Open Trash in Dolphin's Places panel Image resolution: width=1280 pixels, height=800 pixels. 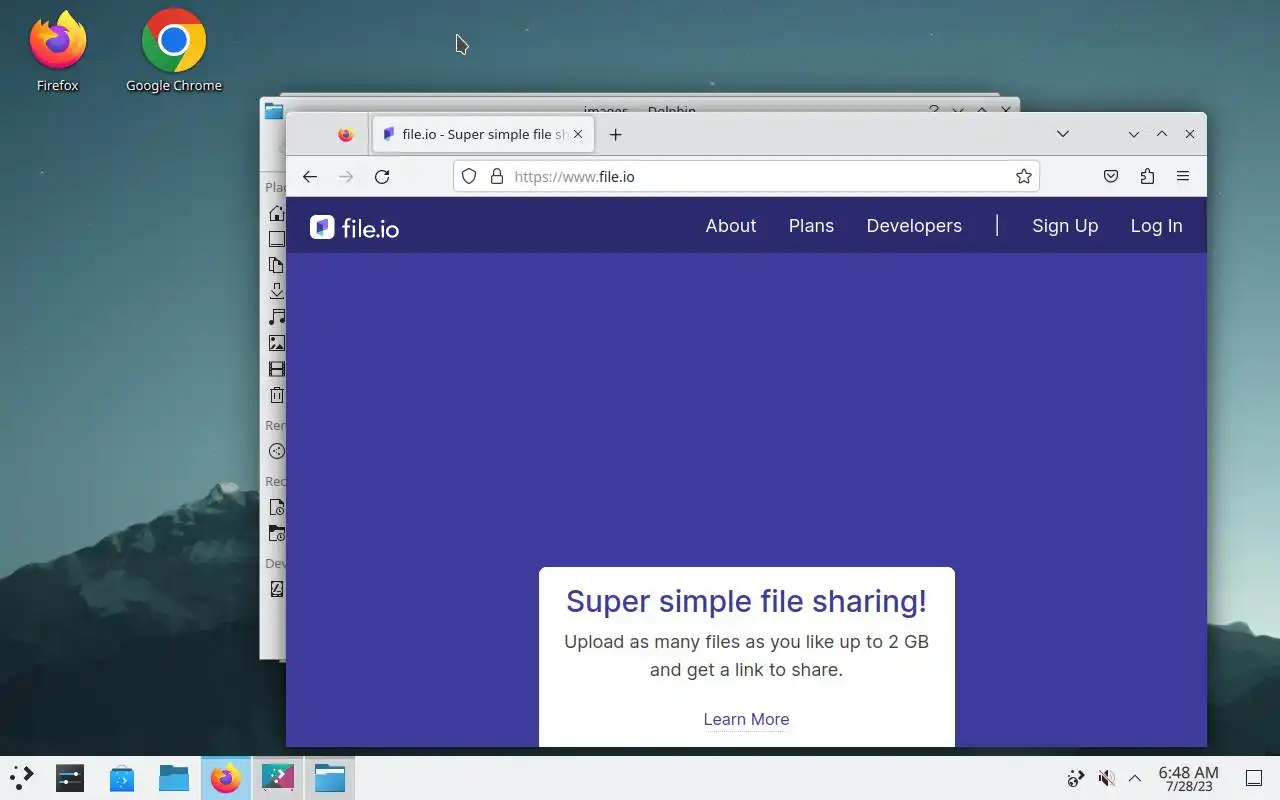pos(277,395)
